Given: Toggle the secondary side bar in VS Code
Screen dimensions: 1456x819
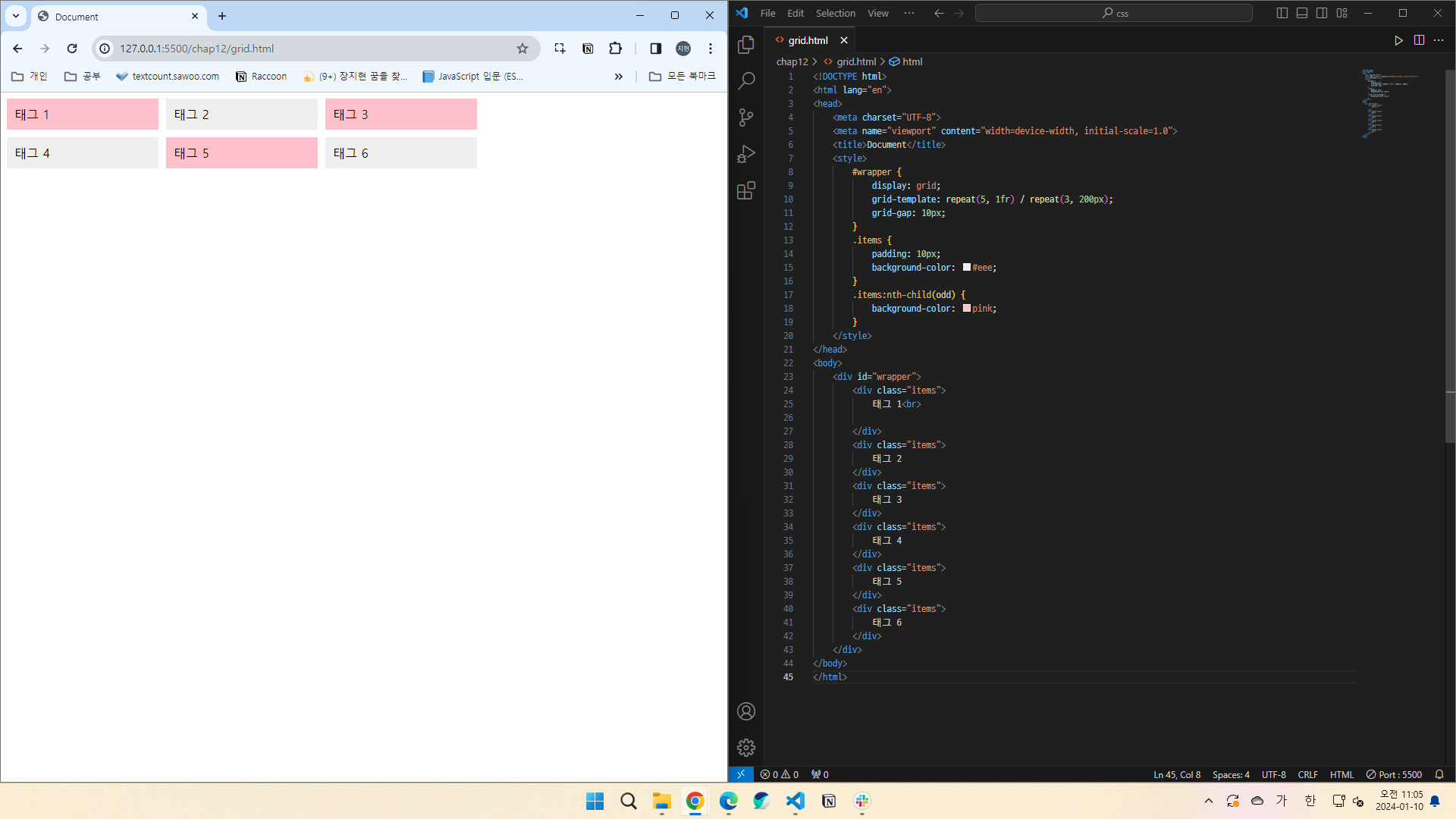Looking at the screenshot, I should 1322,13.
